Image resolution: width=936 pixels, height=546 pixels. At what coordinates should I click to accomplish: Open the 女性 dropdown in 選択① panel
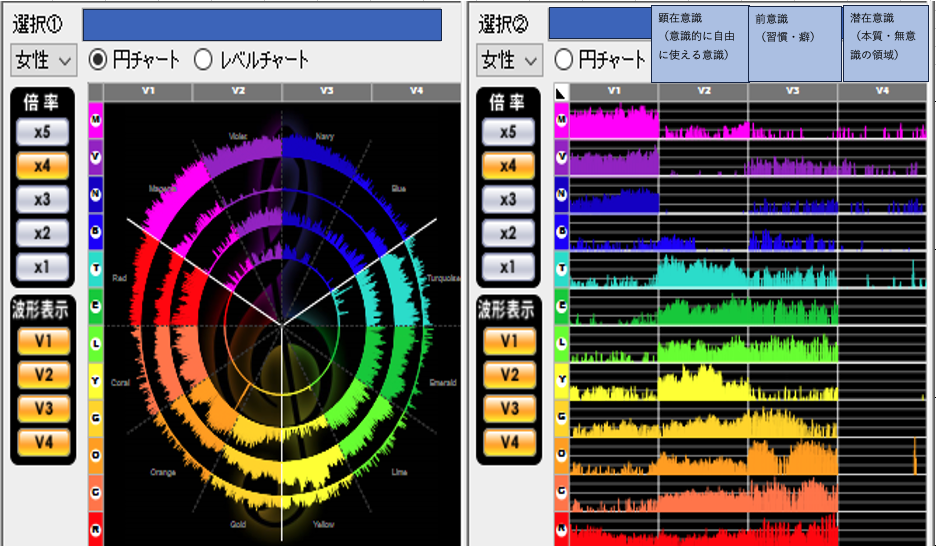[44, 60]
